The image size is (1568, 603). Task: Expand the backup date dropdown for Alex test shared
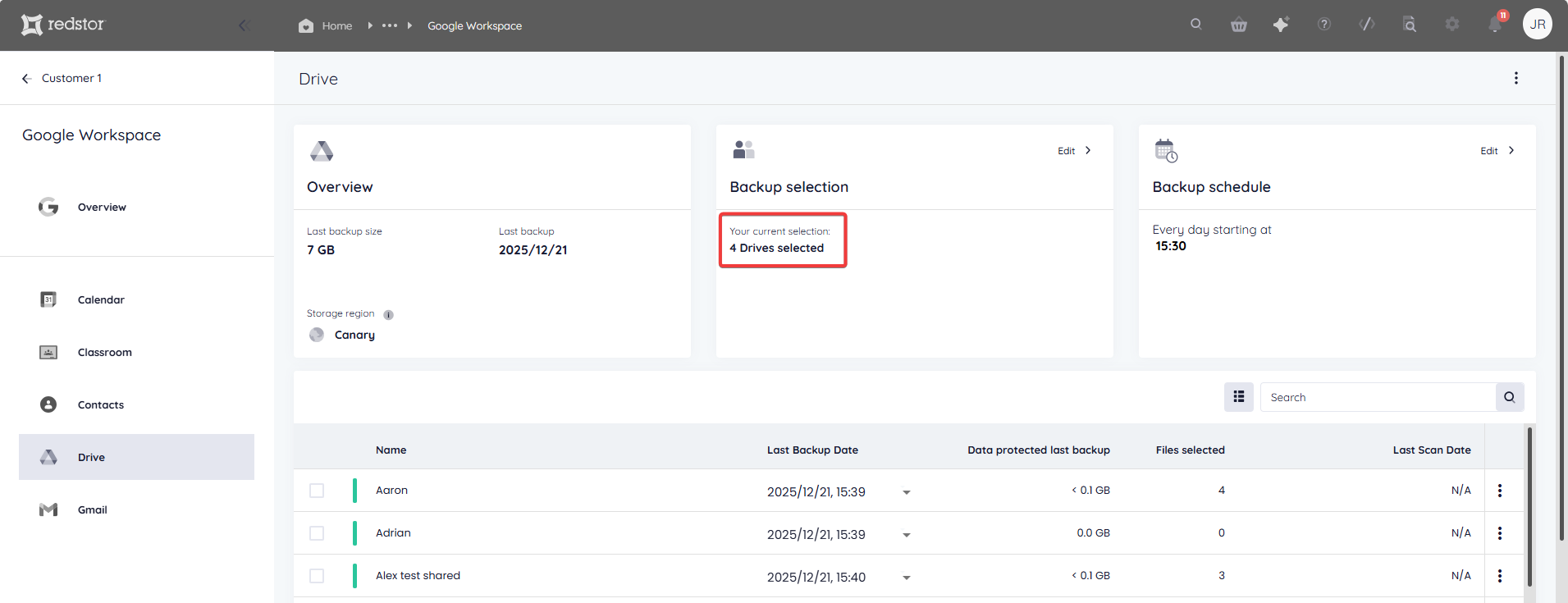pyautogui.click(x=907, y=578)
